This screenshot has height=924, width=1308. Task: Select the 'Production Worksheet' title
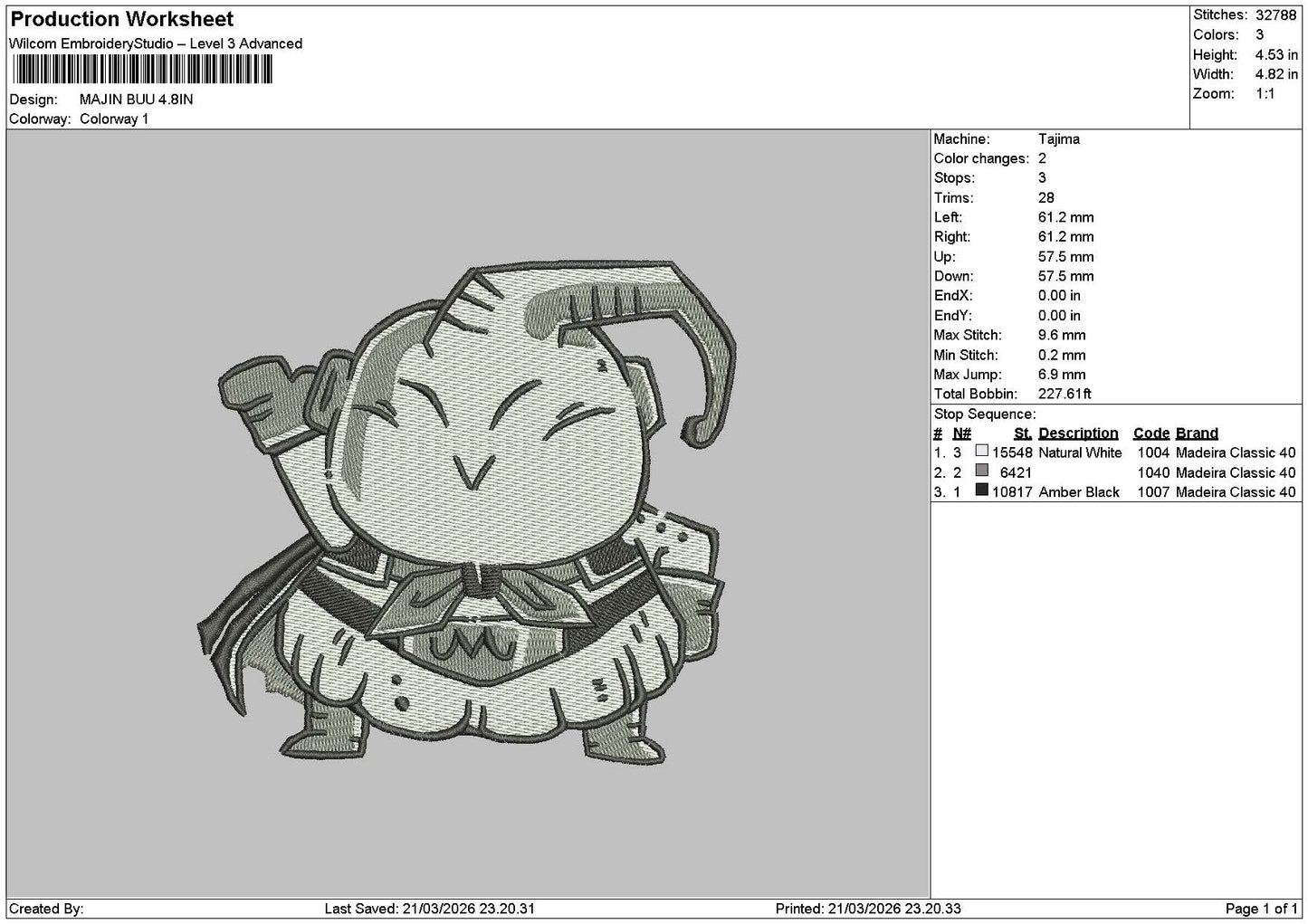tap(122, 19)
